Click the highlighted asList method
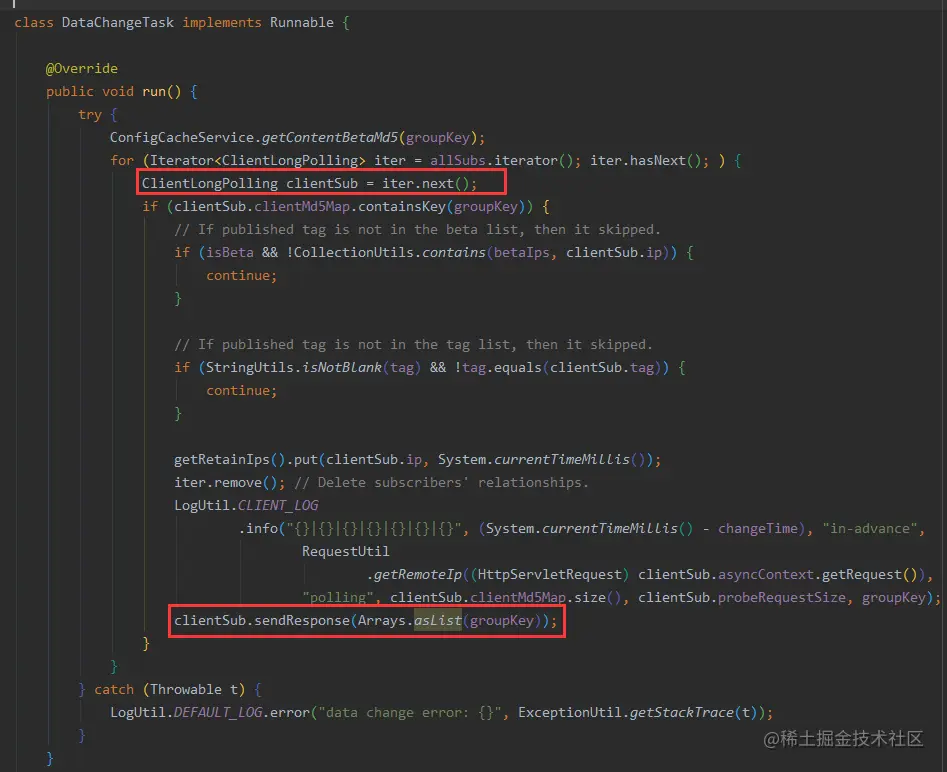This screenshot has width=947, height=772. click(438, 620)
